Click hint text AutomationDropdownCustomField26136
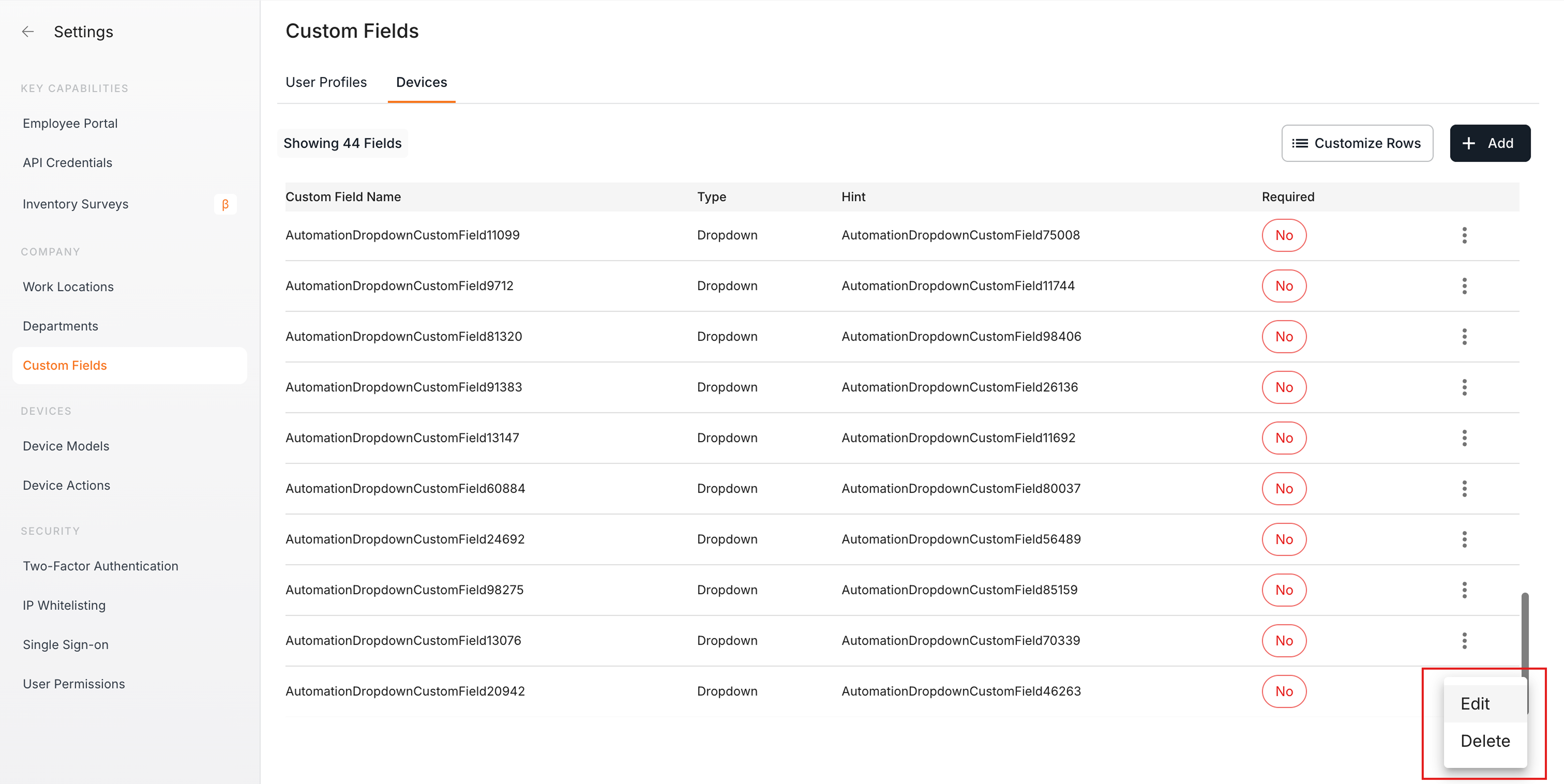The image size is (1564, 784). click(x=960, y=387)
